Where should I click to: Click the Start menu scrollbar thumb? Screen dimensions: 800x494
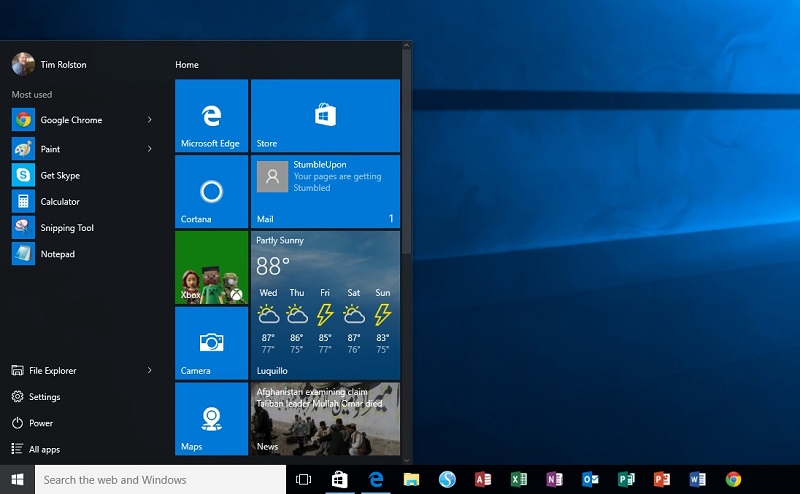coord(406,152)
